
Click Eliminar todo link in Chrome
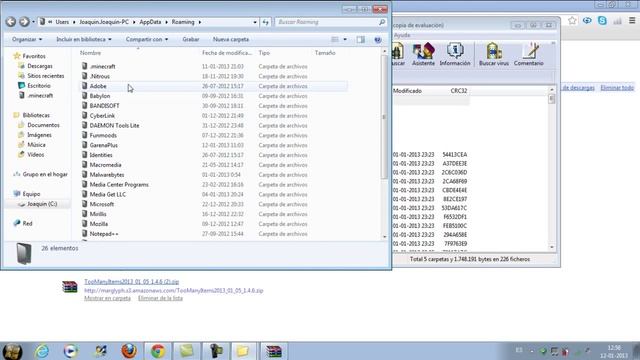coord(617,88)
